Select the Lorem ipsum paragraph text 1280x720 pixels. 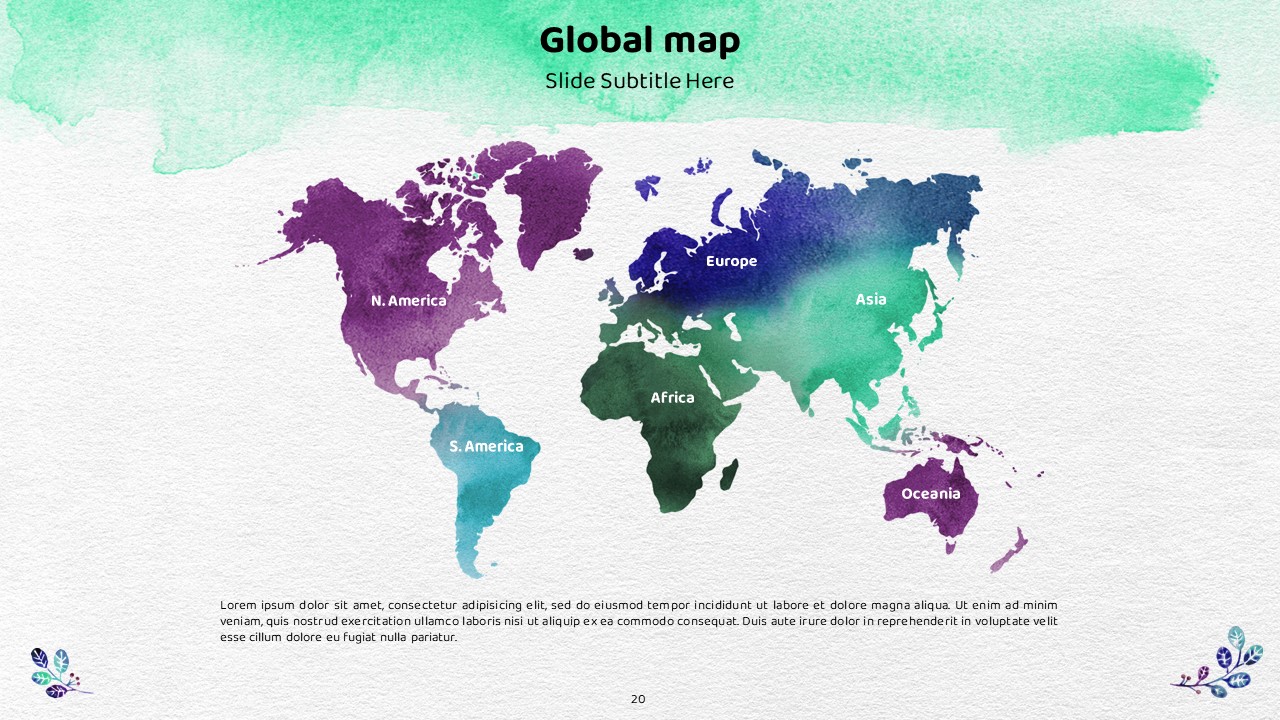(638, 621)
